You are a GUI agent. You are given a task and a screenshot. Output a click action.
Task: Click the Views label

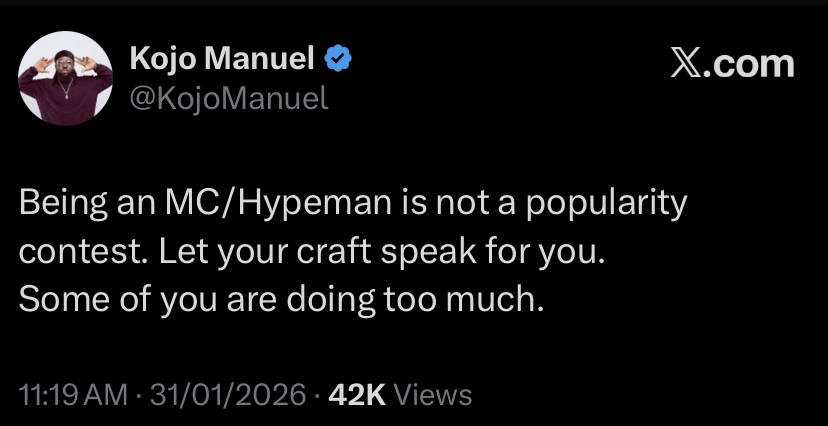tap(433, 394)
